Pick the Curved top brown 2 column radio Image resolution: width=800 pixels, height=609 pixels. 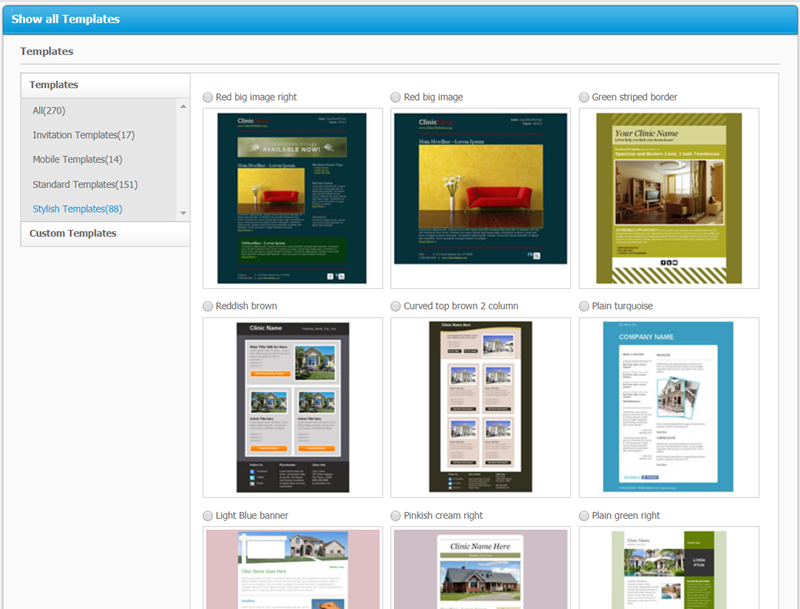(x=395, y=306)
